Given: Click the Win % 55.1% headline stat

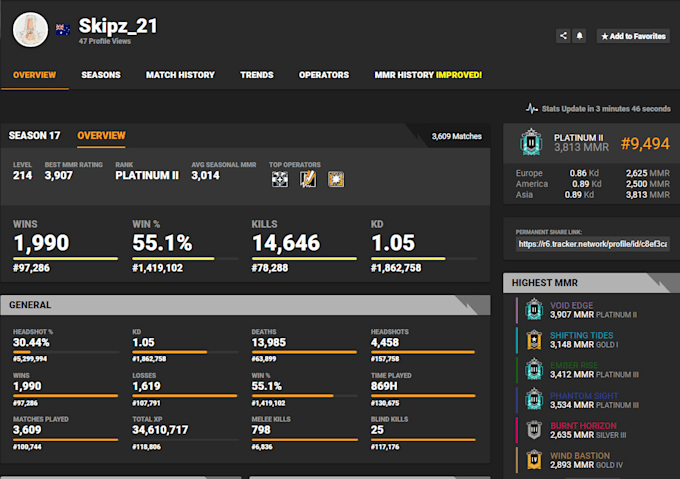Looking at the screenshot, I should tap(162, 243).
